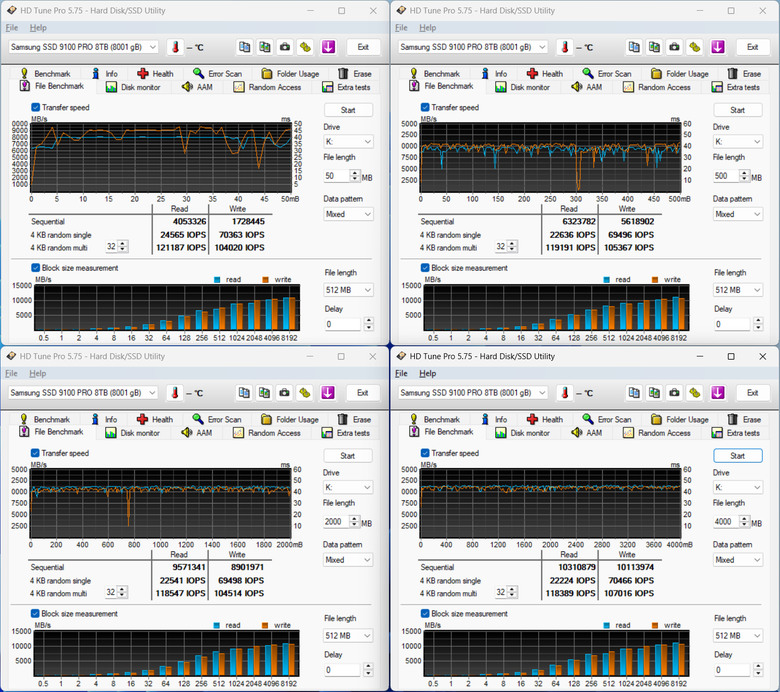Click copy-text icon in bottom-right window toolbar
The width and height of the screenshot is (780, 692).
pos(634,393)
